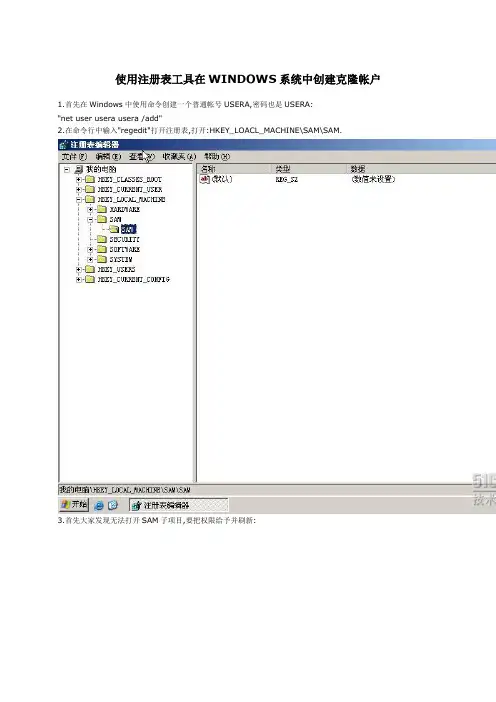Click the 数据 column header
Image resolution: width=496 pixels, height=702 pixels.
pos(421,169)
